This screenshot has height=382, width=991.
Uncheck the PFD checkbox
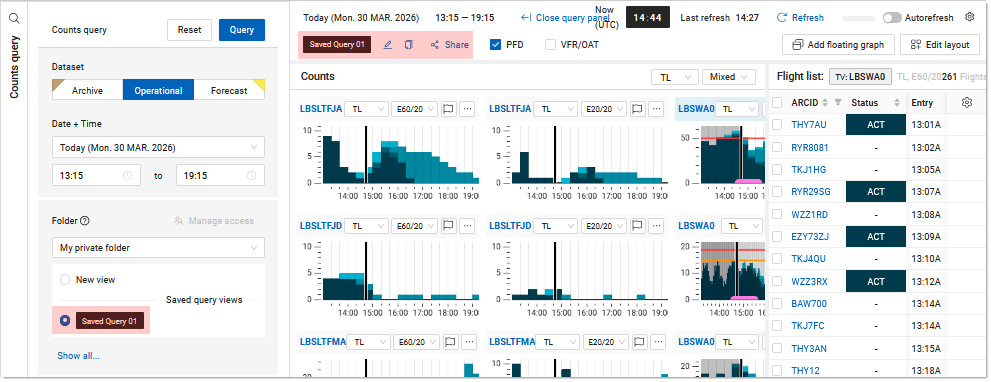tap(496, 45)
